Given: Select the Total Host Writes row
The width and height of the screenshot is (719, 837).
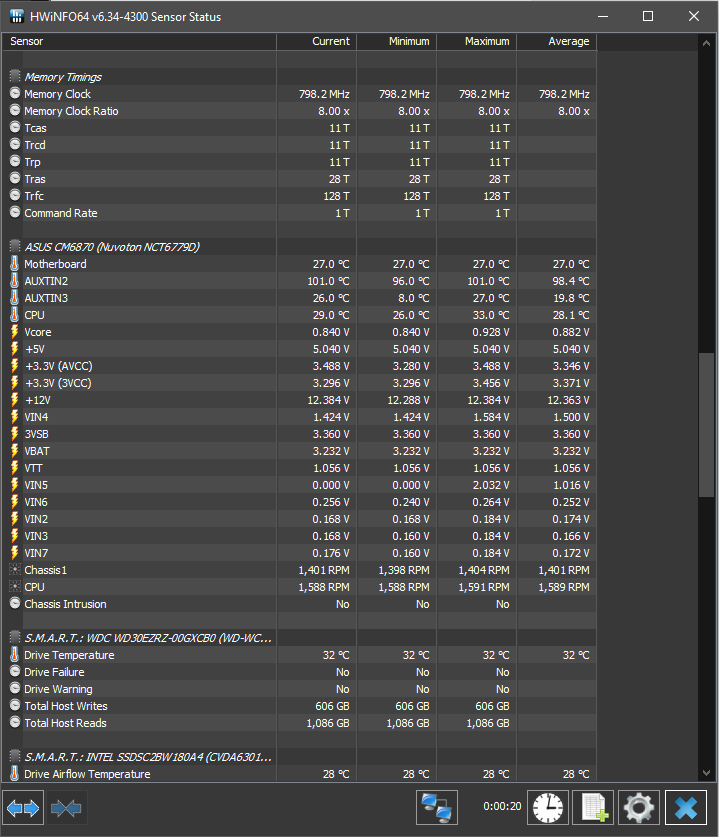Looking at the screenshot, I should click(x=299, y=706).
